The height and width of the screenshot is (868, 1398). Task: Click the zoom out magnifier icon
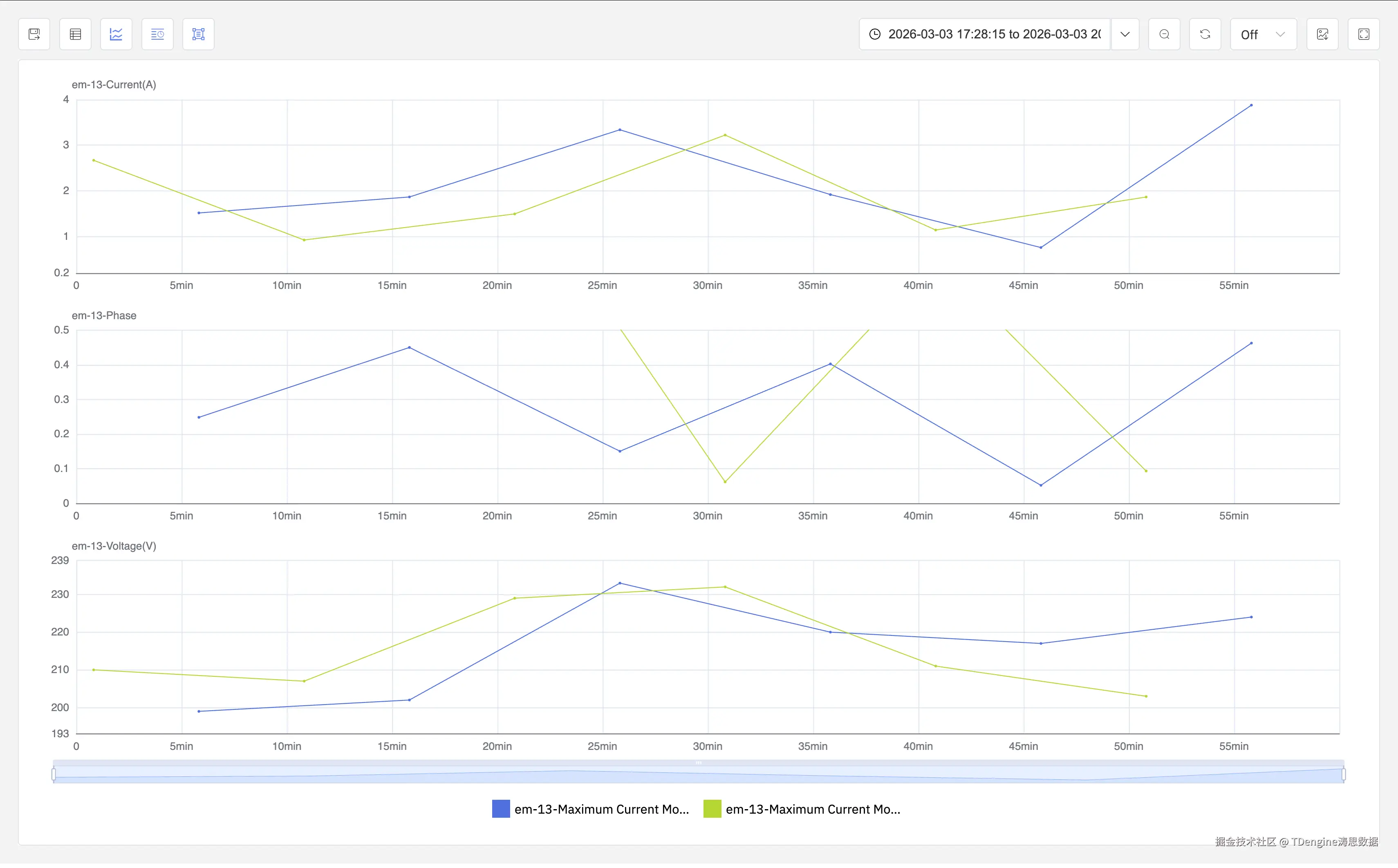(x=1164, y=34)
